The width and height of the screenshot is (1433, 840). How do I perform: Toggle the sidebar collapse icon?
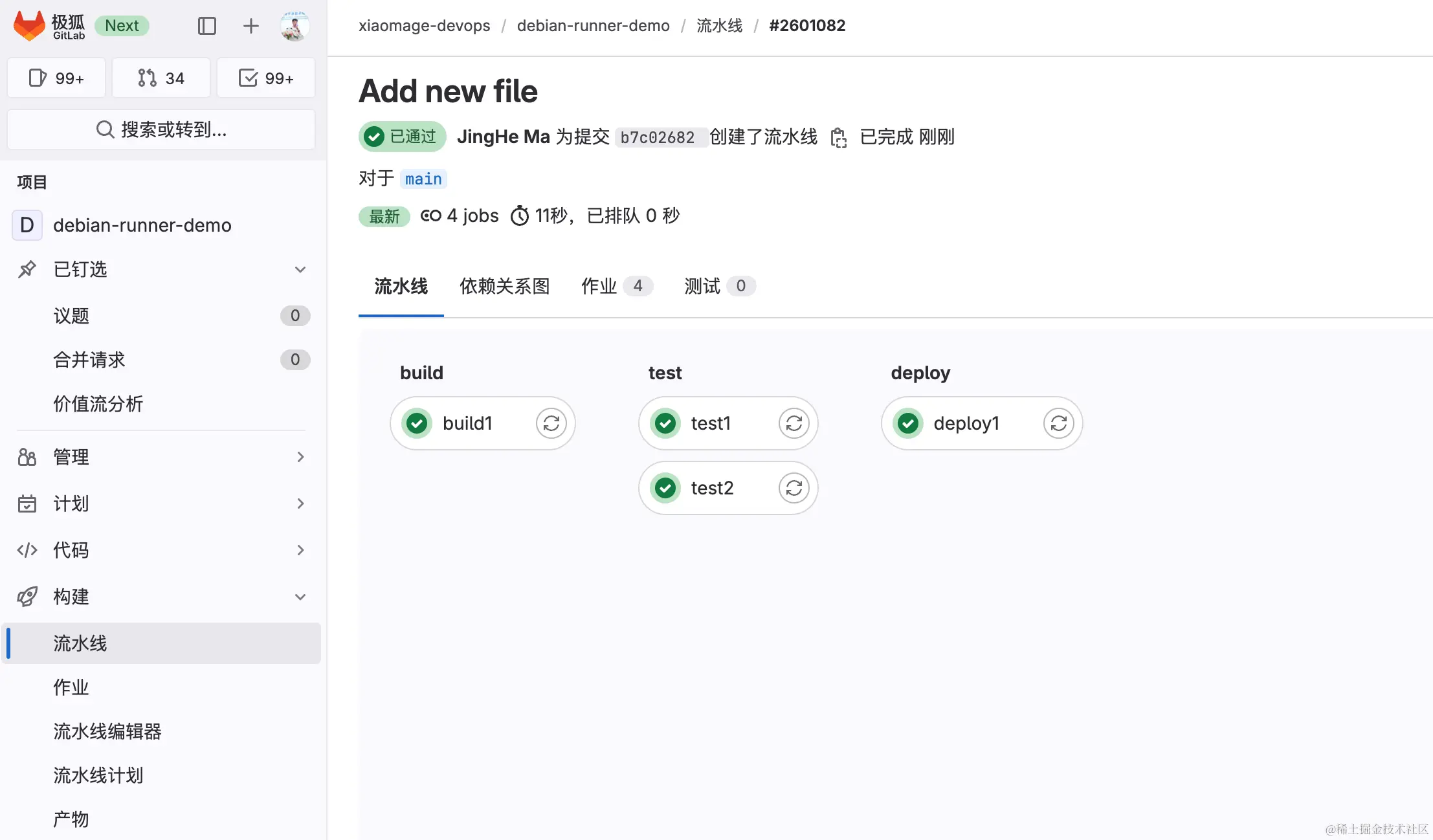point(206,26)
